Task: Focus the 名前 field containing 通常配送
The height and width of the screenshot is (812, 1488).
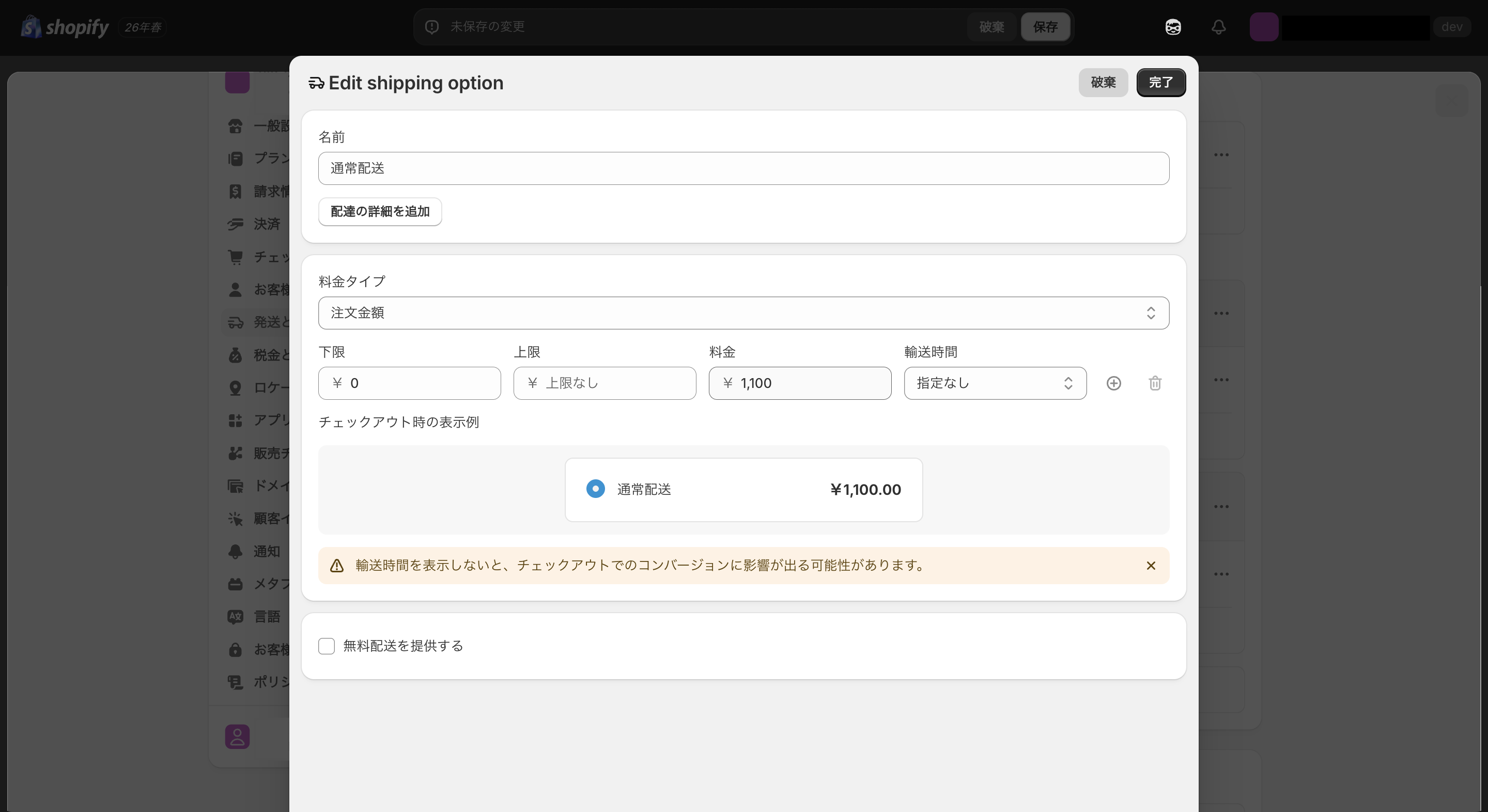Action: 743,168
